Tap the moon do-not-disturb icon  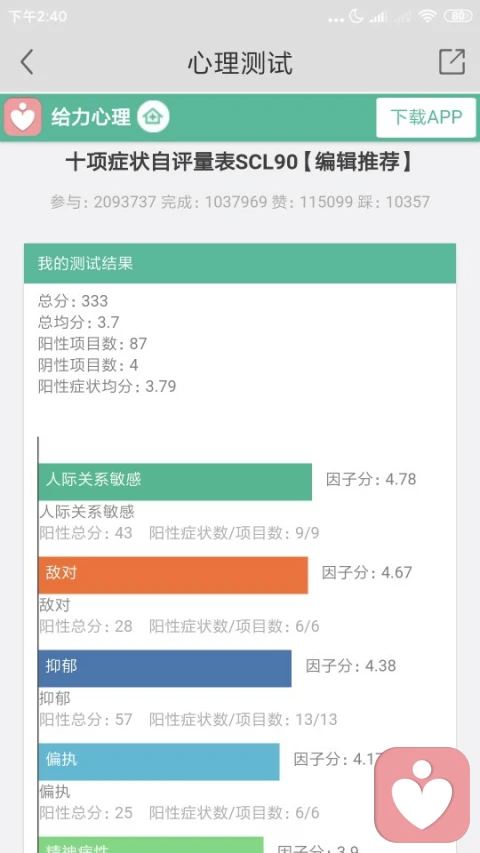coord(356,16)
